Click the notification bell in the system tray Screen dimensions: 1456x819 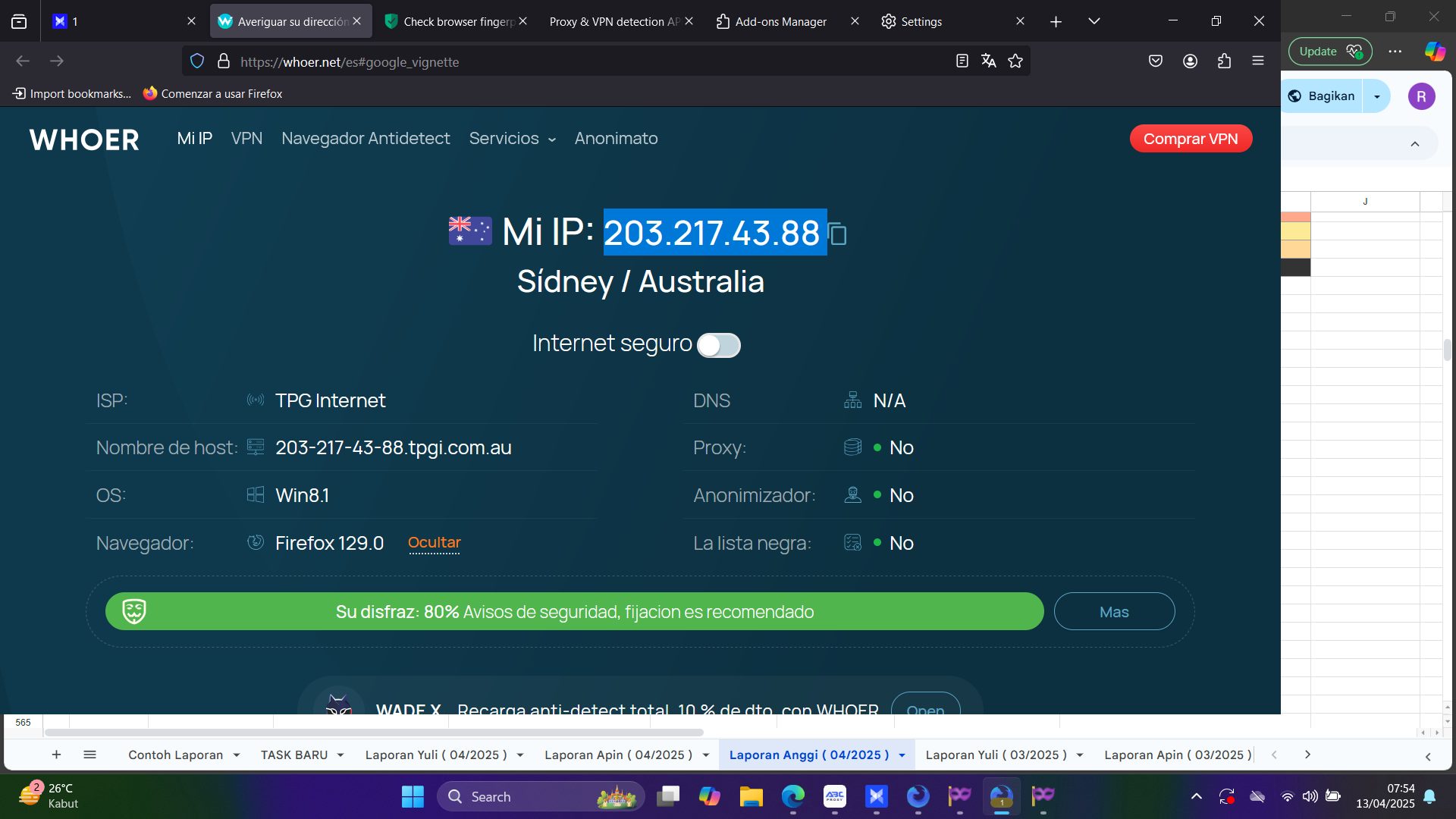click(1429, 796)
